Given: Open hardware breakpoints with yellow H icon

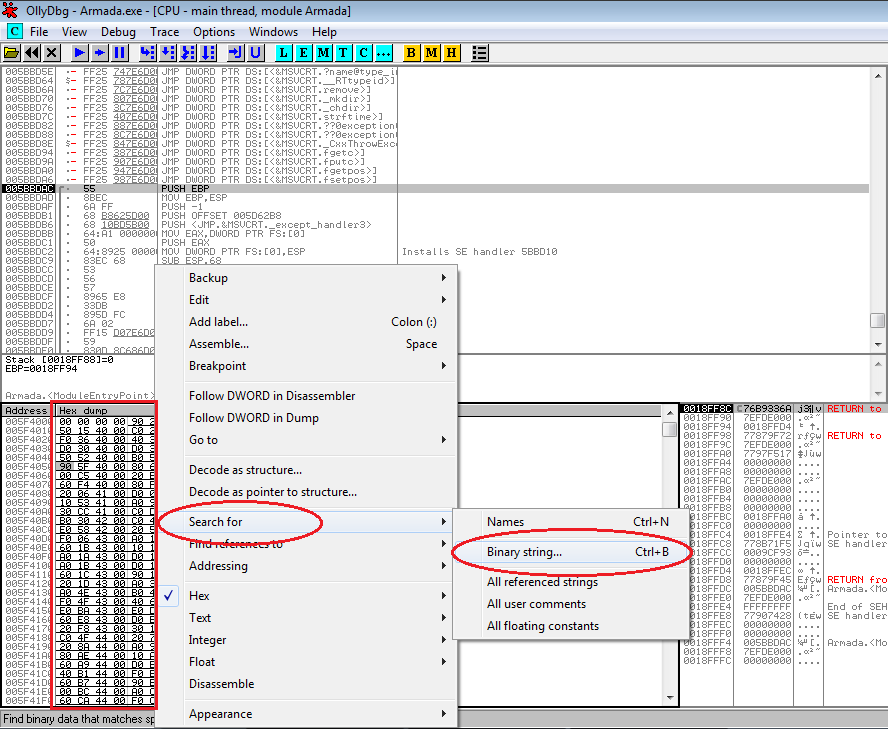Looking at the screenshot, I should tap(451, 53).
